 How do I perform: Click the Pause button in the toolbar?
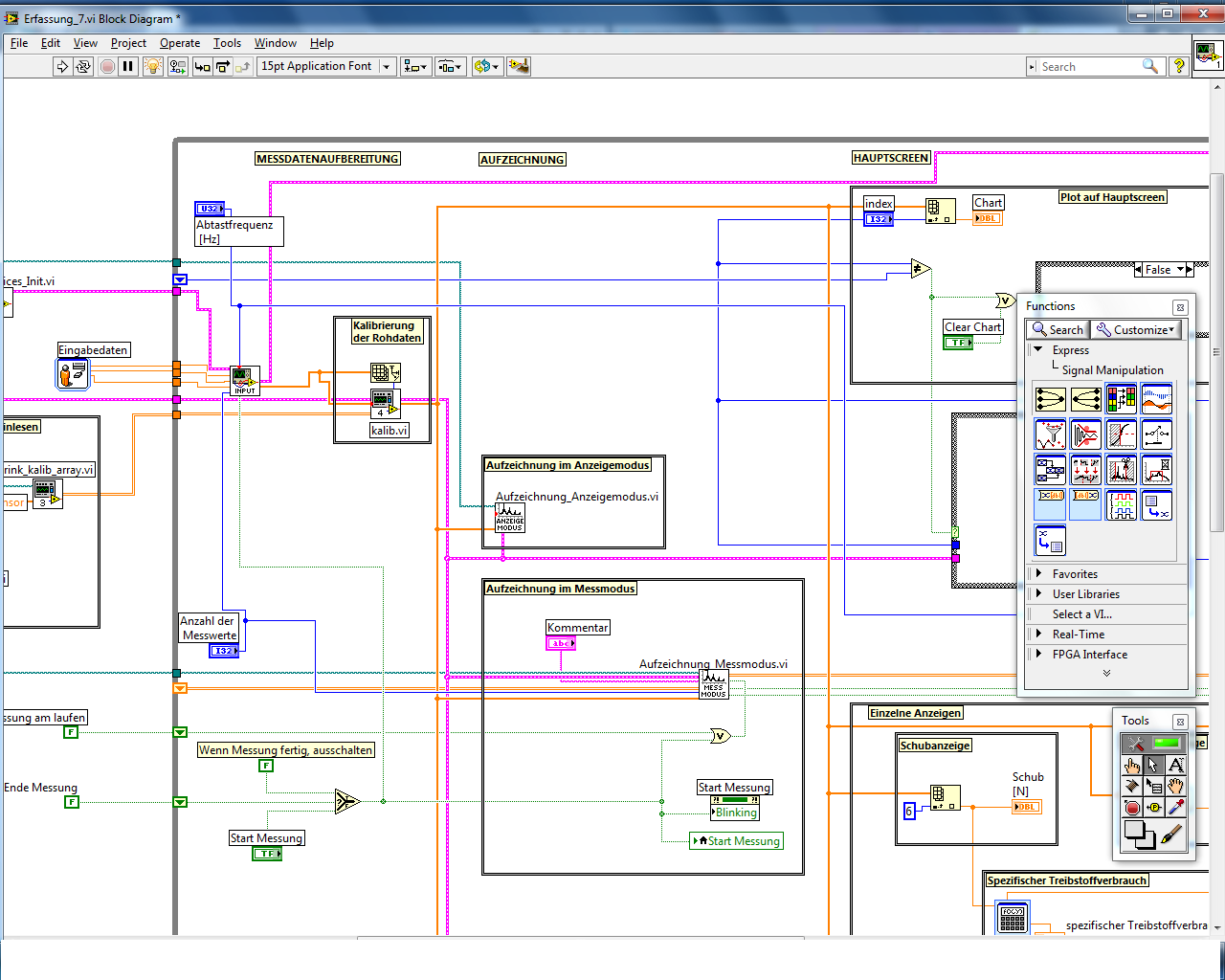point(128,66)
